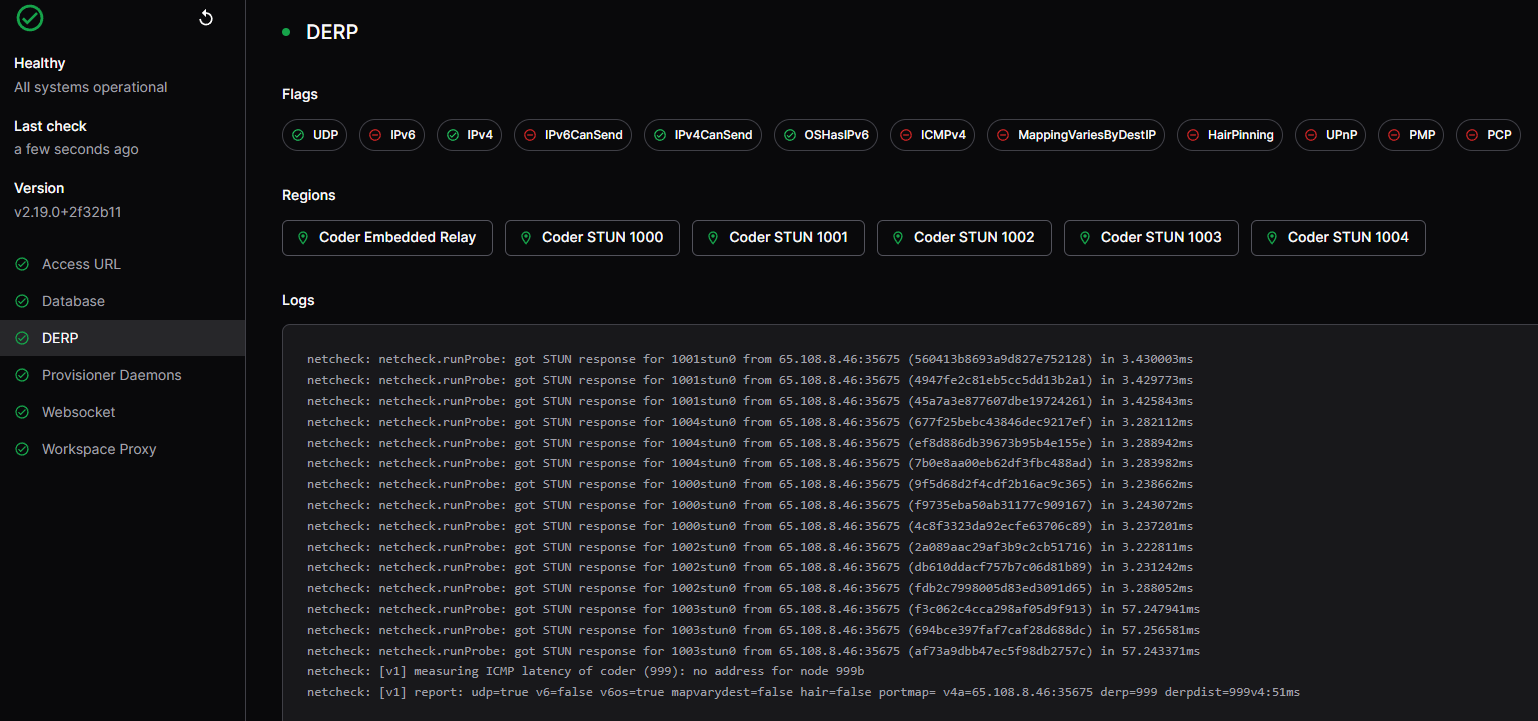Select the Coder STUN 1002 region

coord(964,238)
